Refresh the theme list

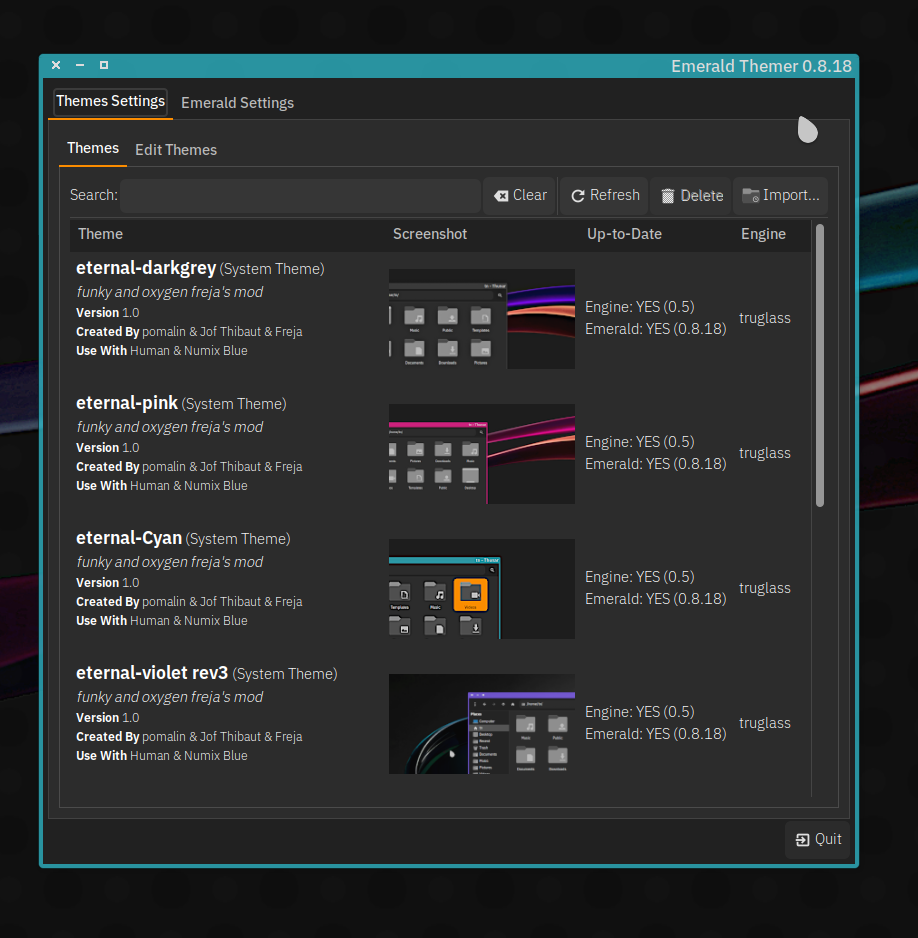(x=605, y=196)
